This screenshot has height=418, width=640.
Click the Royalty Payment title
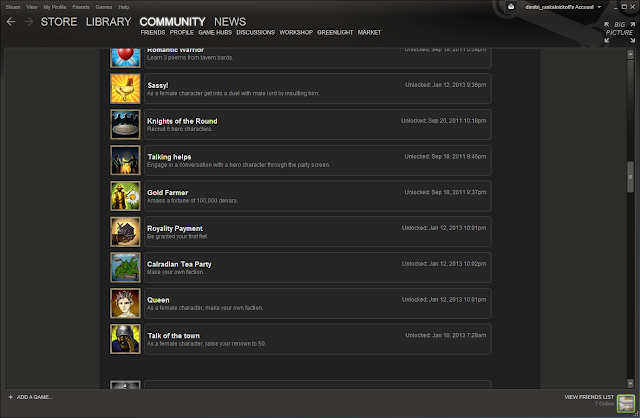(175, 228)
